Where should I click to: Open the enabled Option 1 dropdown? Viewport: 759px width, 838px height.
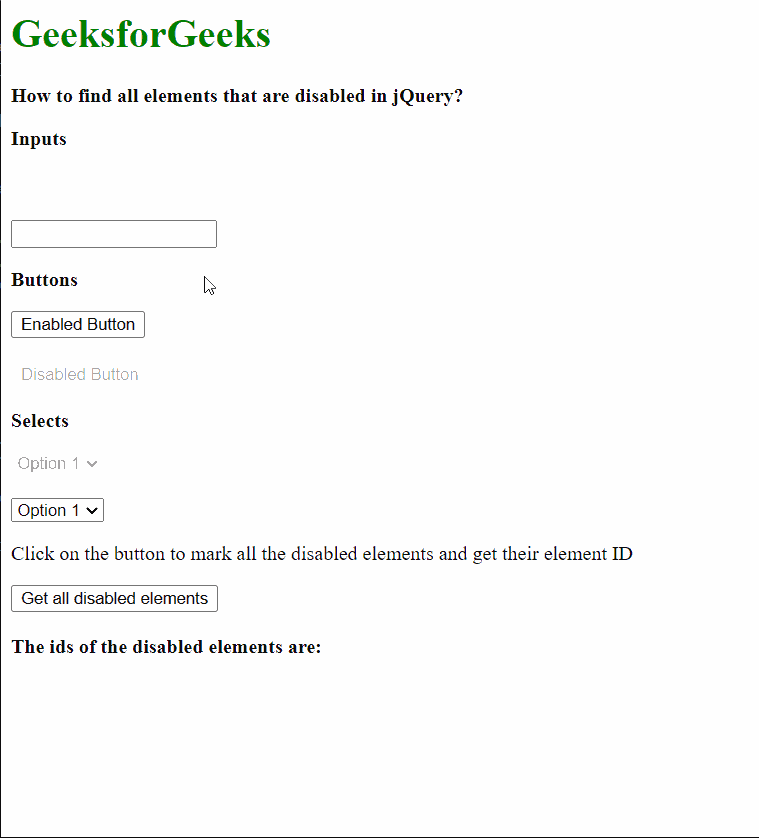(x=57, y=510)
